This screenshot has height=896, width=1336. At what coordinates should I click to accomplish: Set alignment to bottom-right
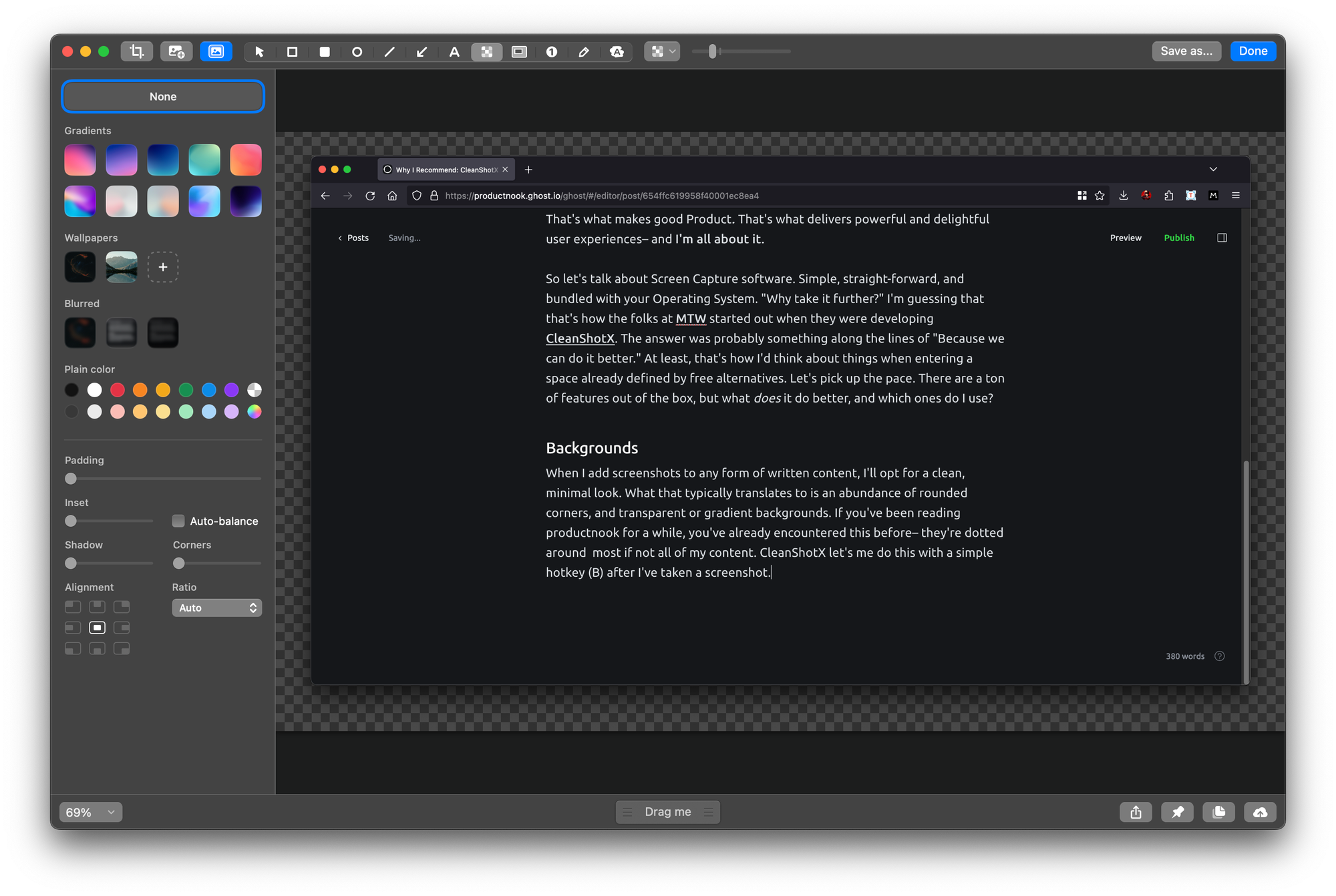coord(122,649)
